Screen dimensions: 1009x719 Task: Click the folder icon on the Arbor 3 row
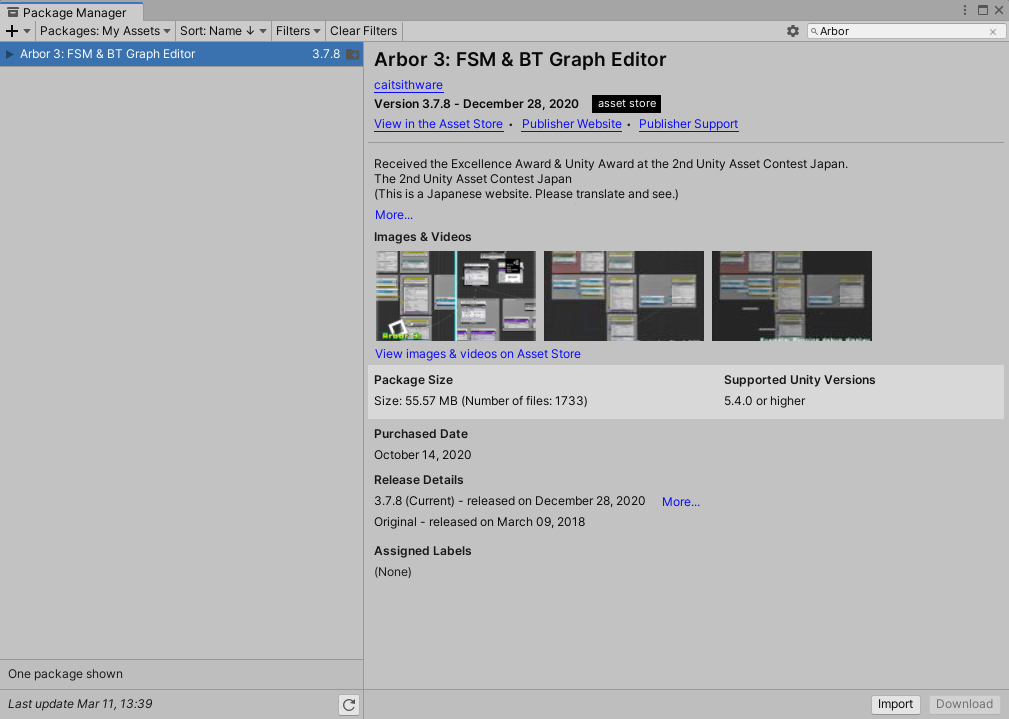(353, 54)
